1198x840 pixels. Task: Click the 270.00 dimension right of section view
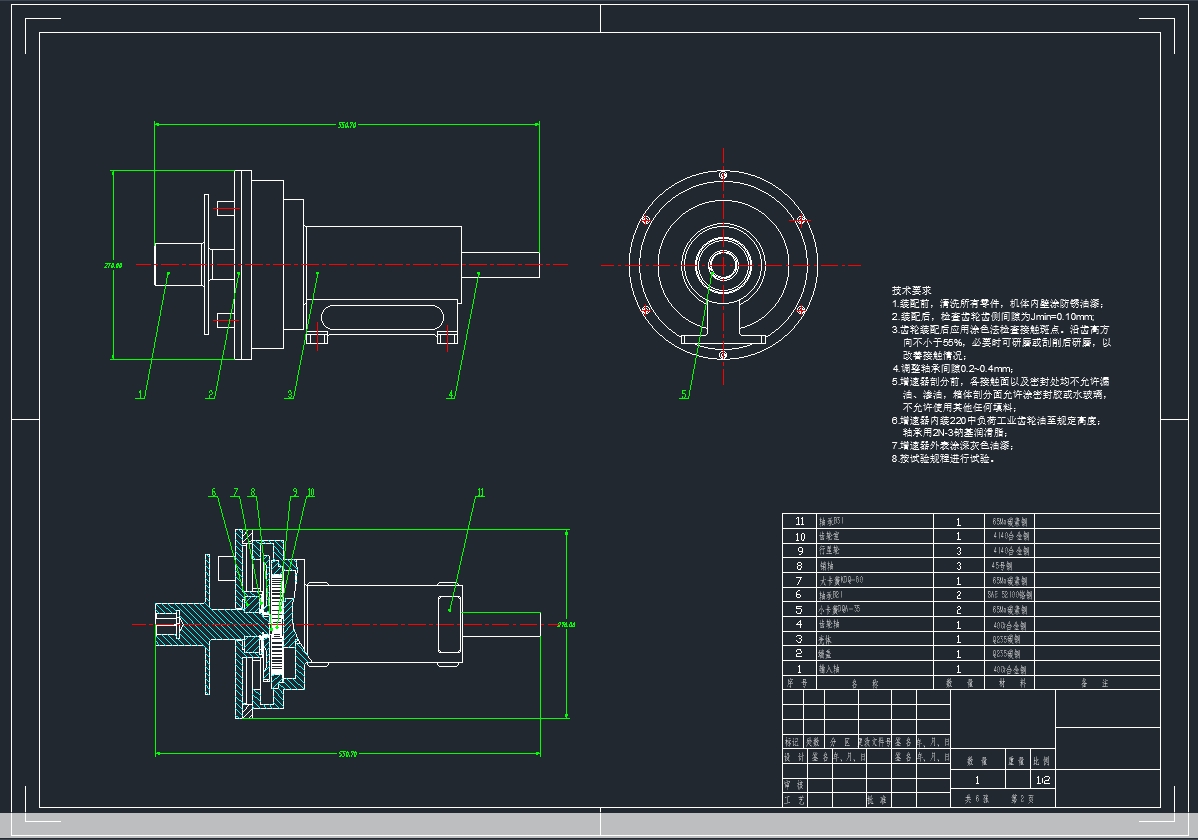tap(566, 624)
